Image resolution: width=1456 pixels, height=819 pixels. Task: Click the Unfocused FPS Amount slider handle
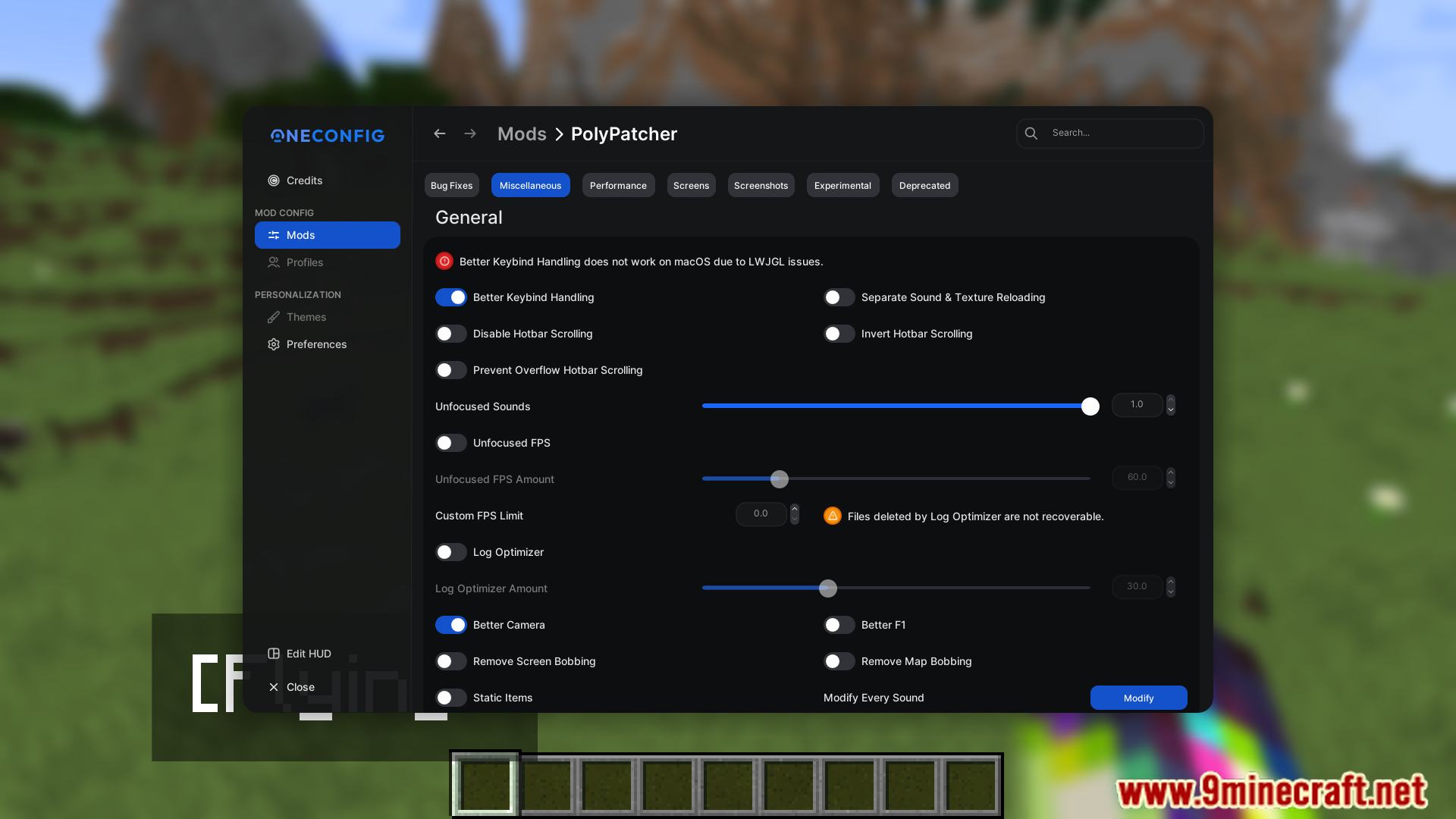point(780,479)
